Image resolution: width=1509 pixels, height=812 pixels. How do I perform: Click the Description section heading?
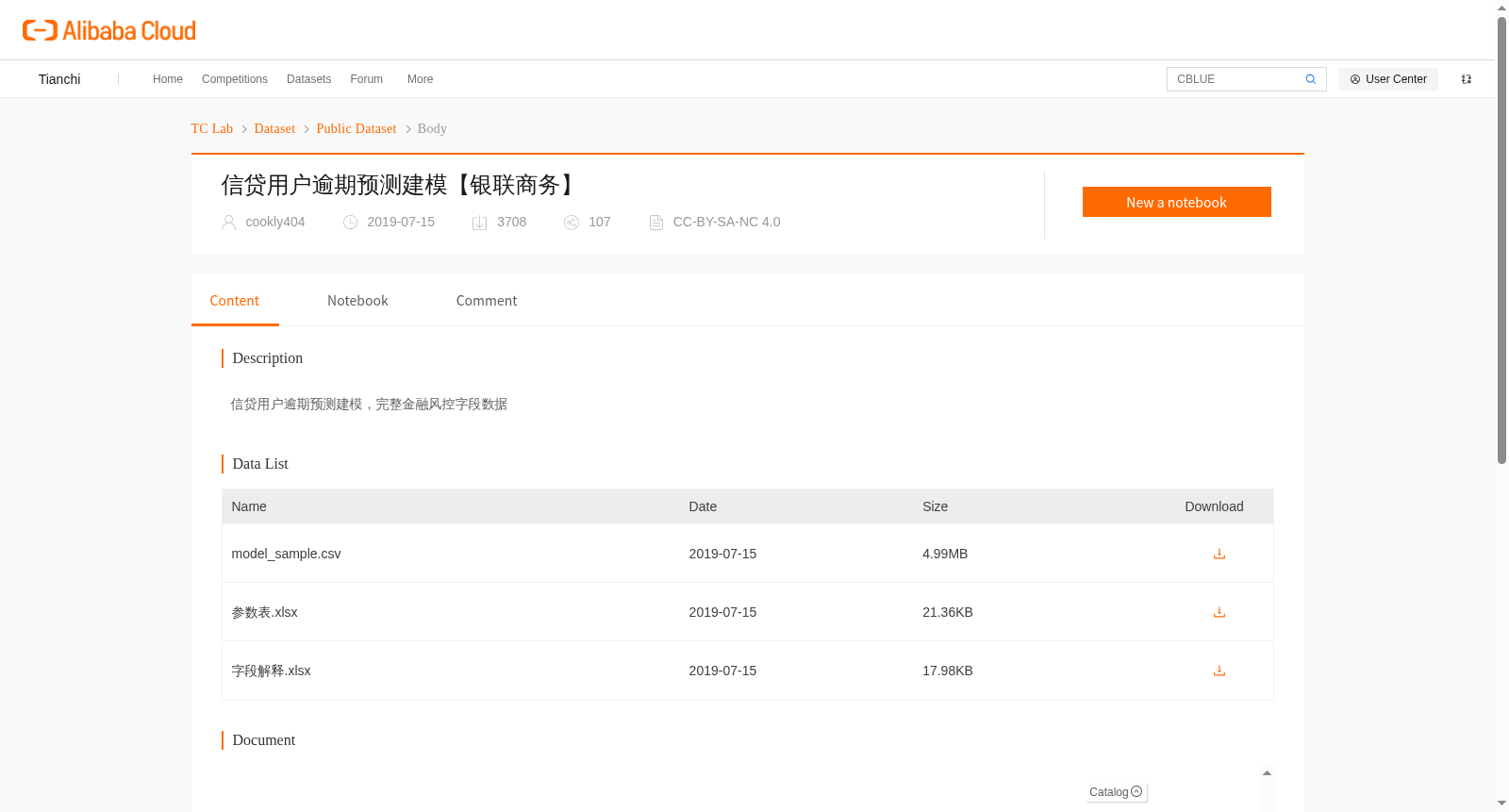tap(268, 358)
